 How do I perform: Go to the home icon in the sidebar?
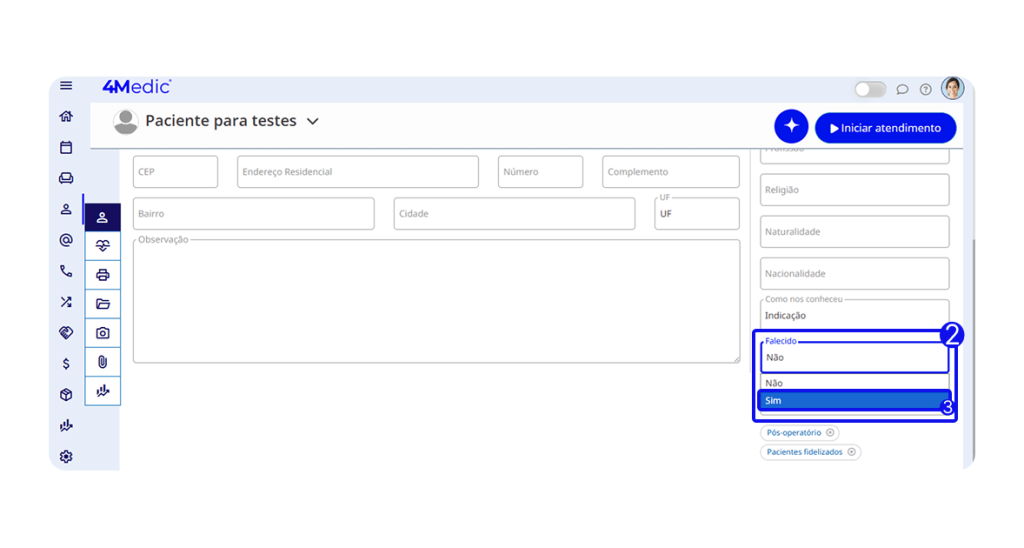point(66,116)
